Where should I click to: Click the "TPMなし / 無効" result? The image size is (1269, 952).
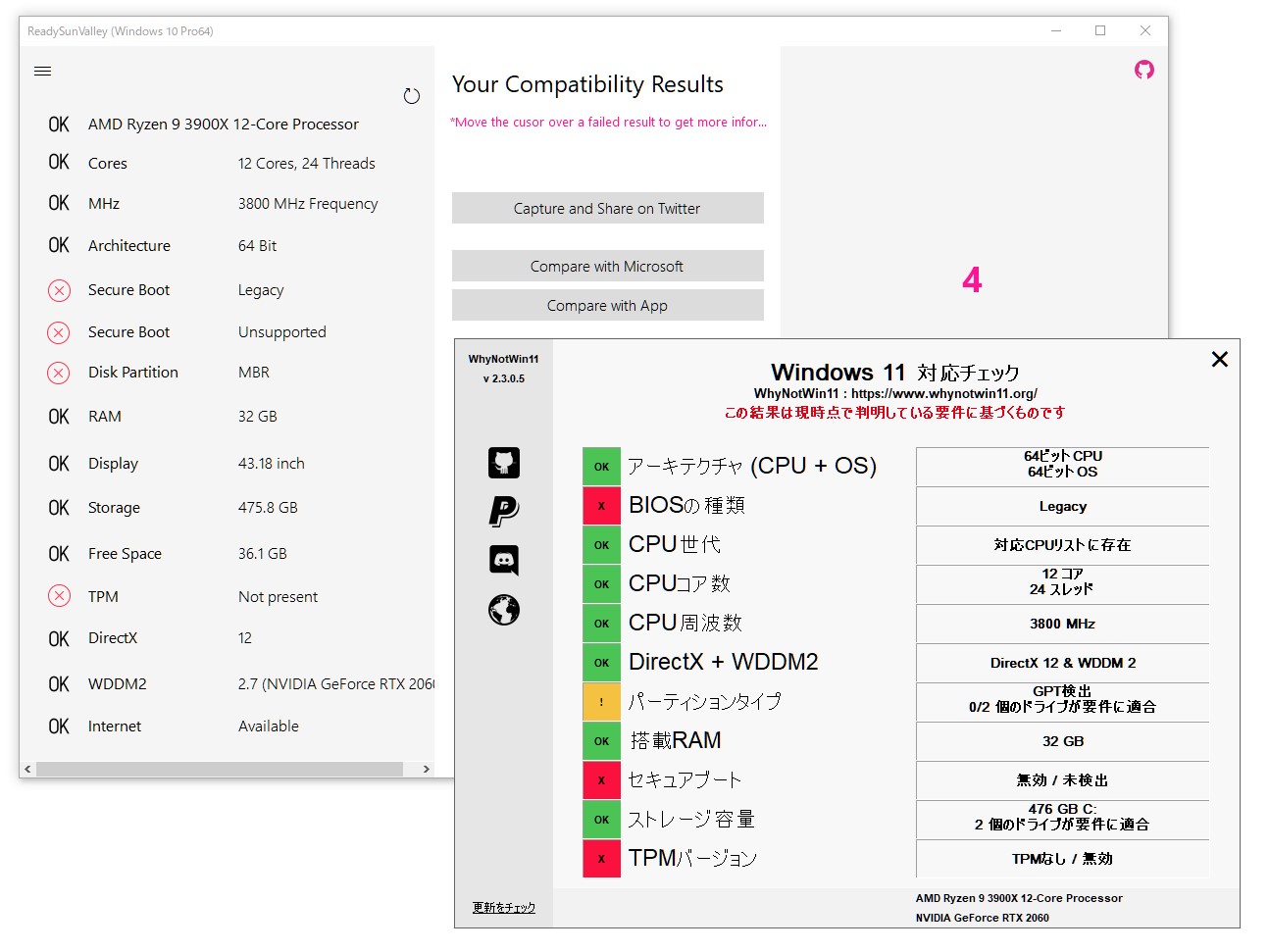tap(1063, 859)
